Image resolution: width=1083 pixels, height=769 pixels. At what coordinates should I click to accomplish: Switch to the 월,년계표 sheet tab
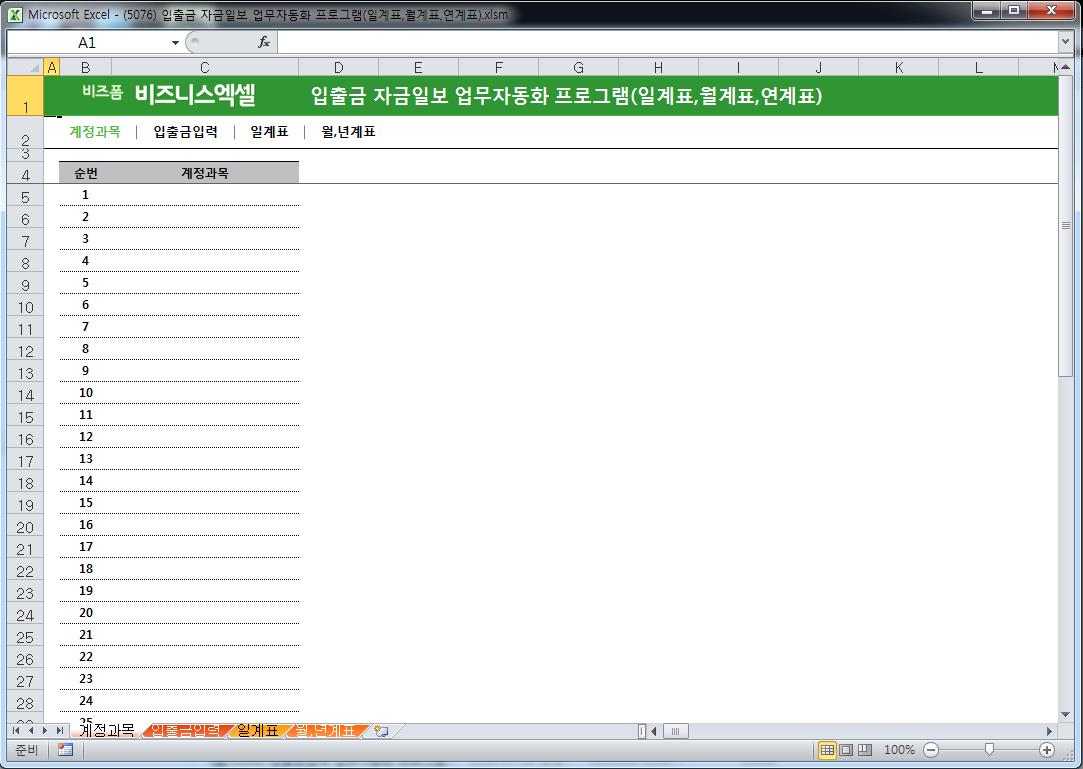click(325, 730)
